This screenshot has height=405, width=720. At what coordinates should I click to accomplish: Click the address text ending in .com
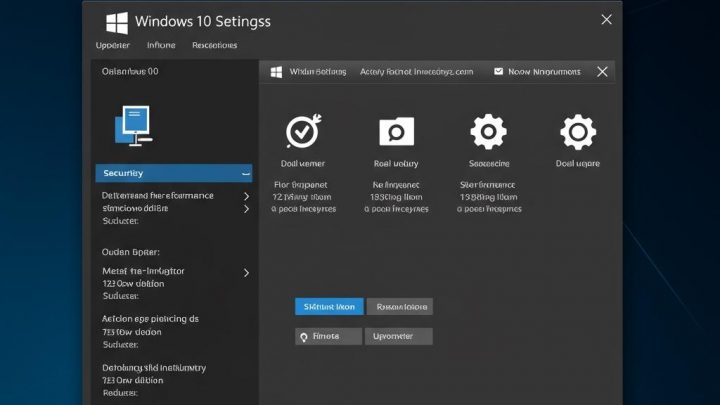click(416, 72)
